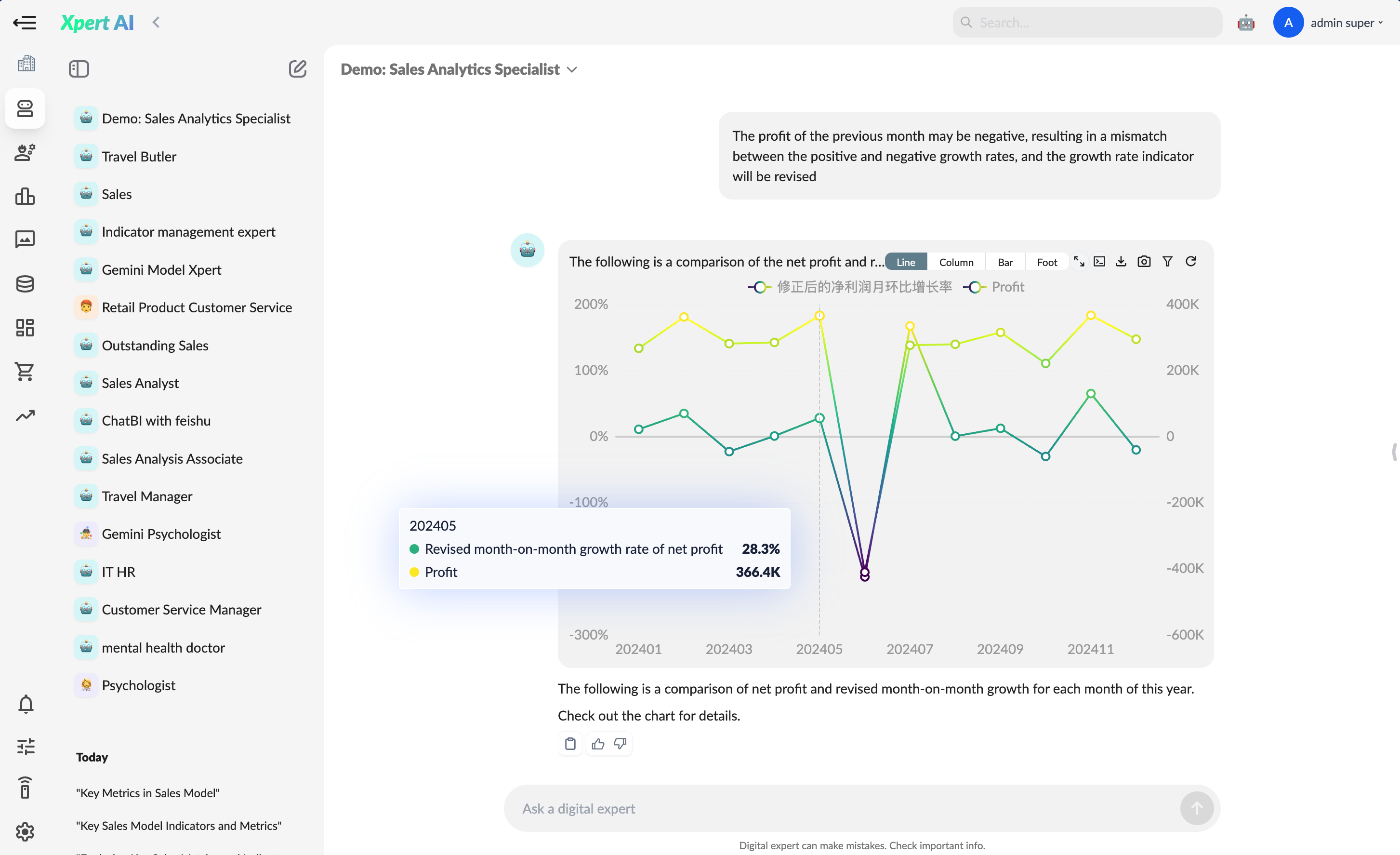
Task: Collapse the navigation with the left chevron
Action: point(156,23)
